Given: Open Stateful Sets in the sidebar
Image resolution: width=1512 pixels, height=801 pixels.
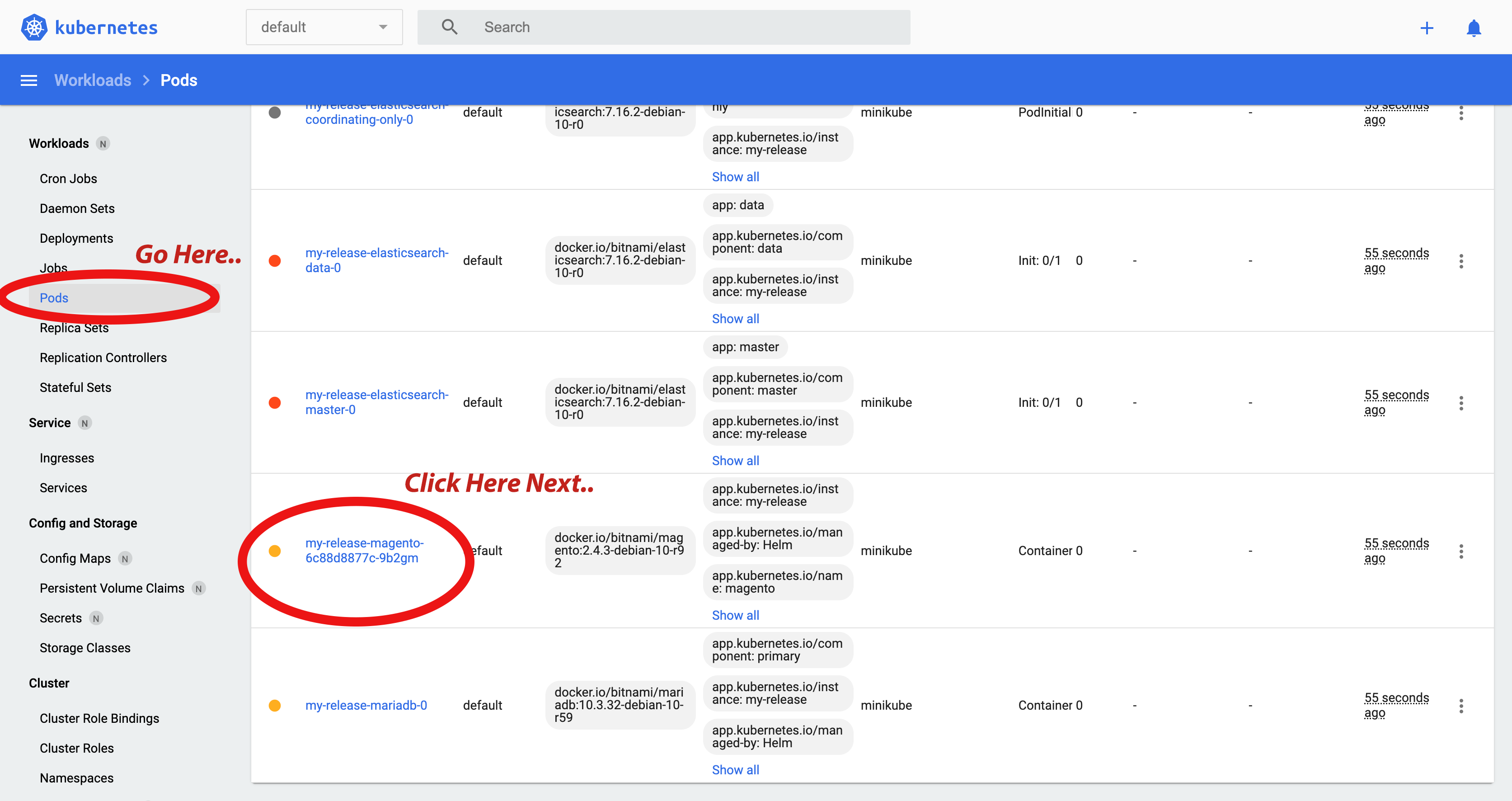Looking at the screenshot, I should tap(75, 387).
